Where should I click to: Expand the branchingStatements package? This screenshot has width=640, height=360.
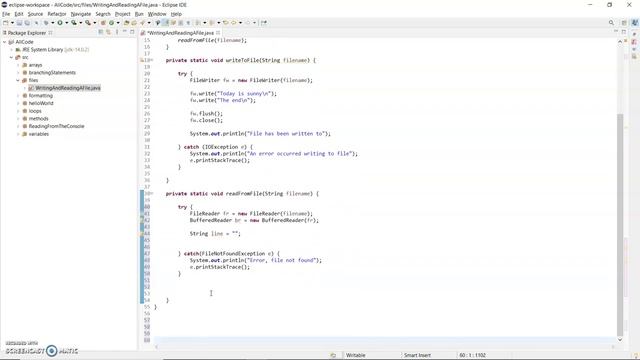pos(18,73)
